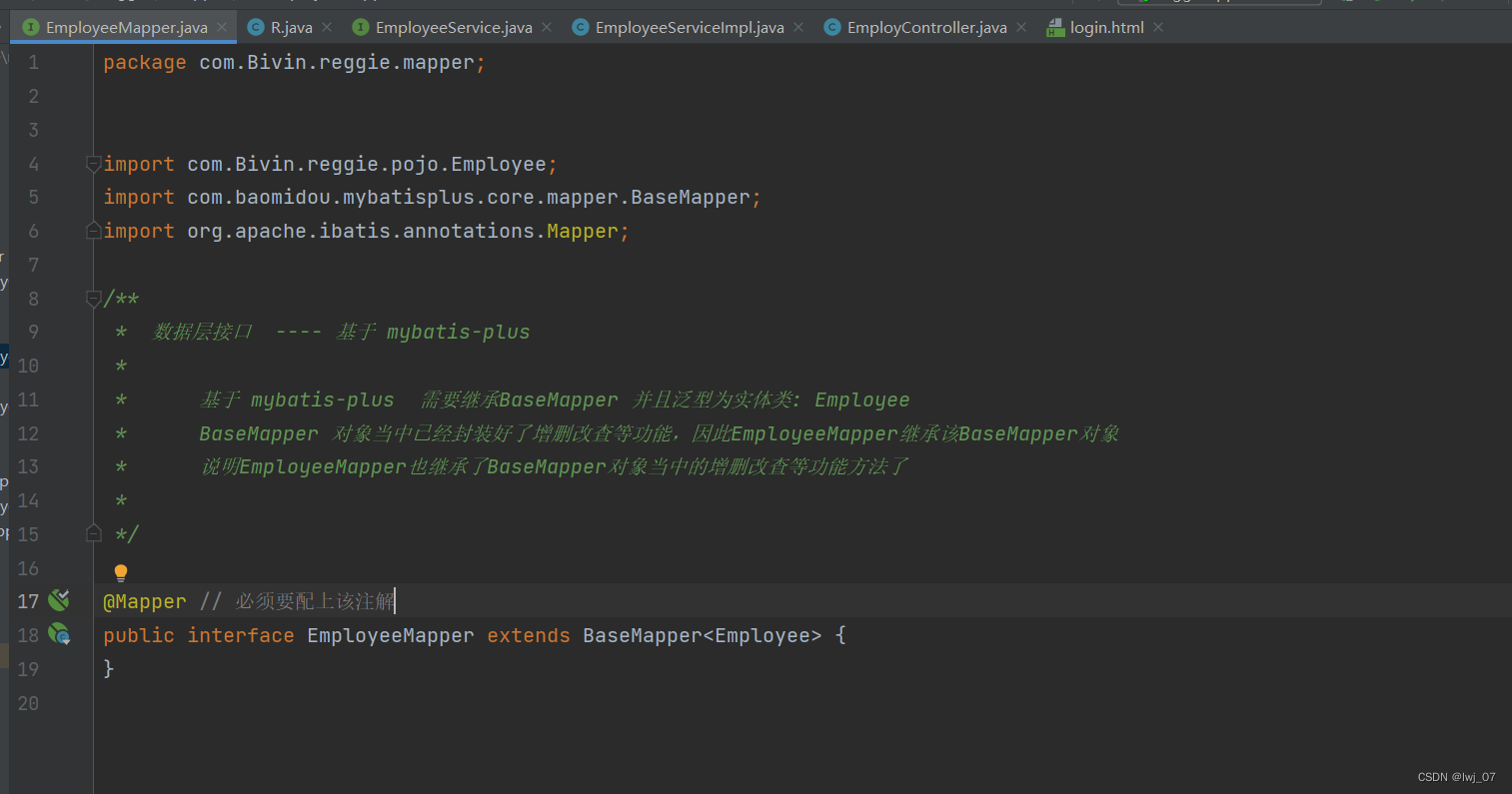Click line number 1 in the gutter
Viewport: 1512px width, 794px height.
[33, 63]
